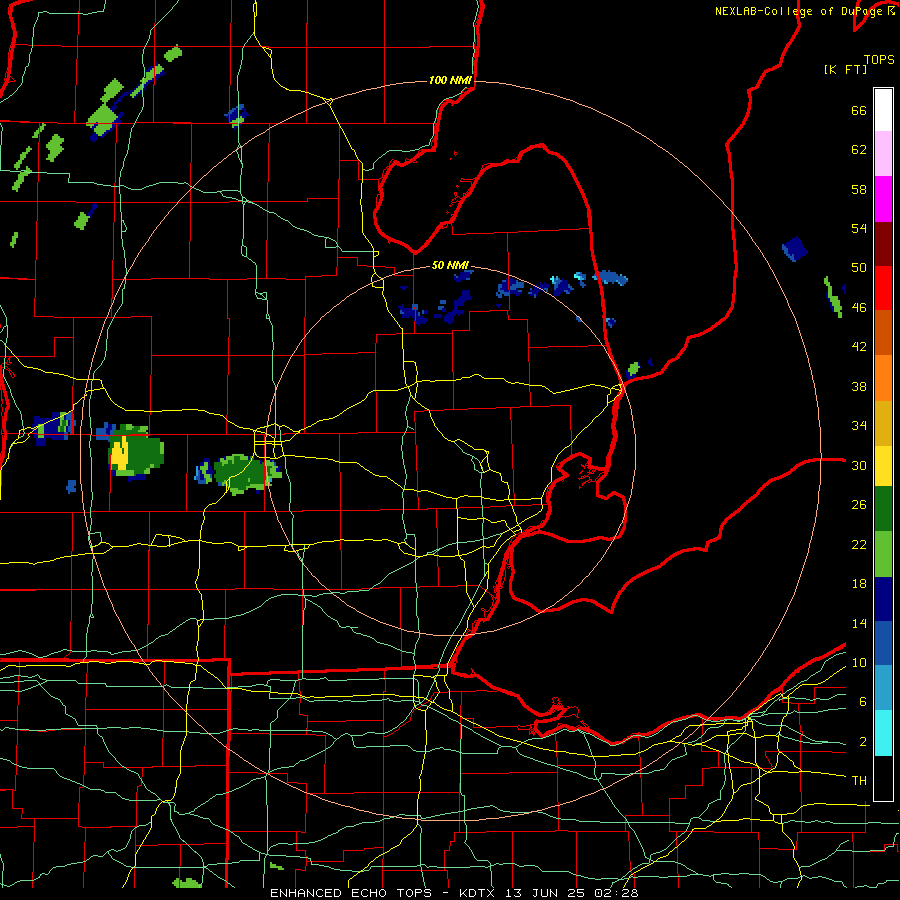This screenshot has height=900, width=900.
Task: Click the 42 value on the legend
Action: [859, 347]
